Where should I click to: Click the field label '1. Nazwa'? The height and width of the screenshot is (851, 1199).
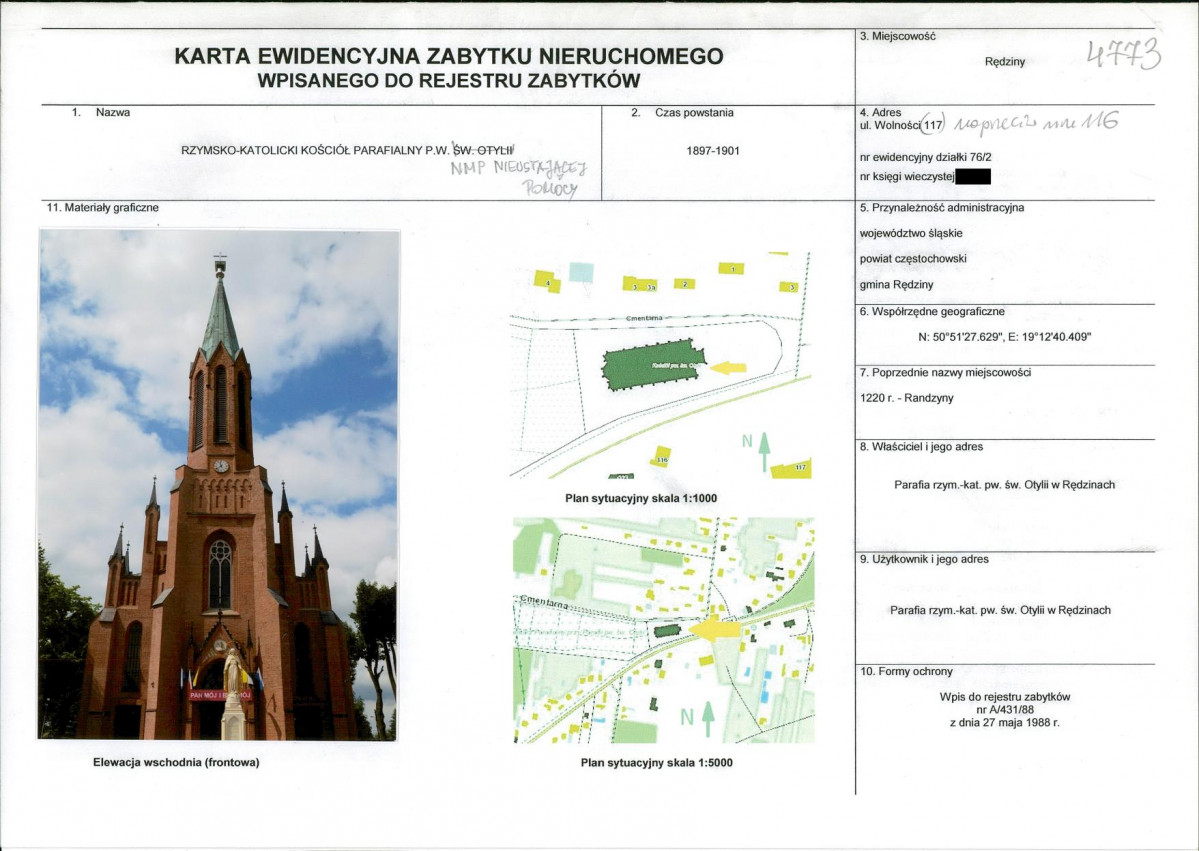(x=101, y=112)
